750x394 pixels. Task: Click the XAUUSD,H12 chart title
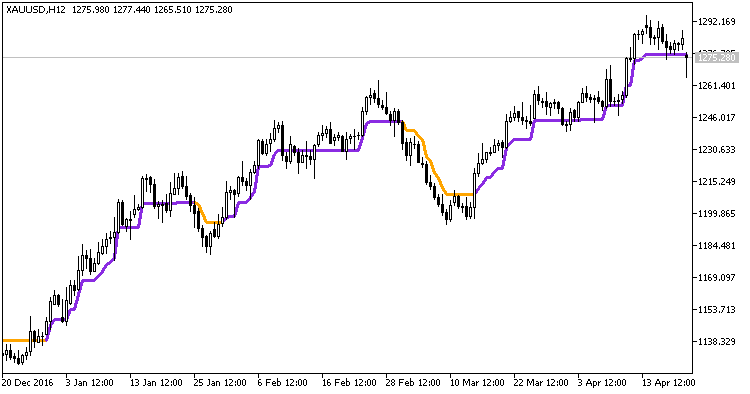point(36,10)
